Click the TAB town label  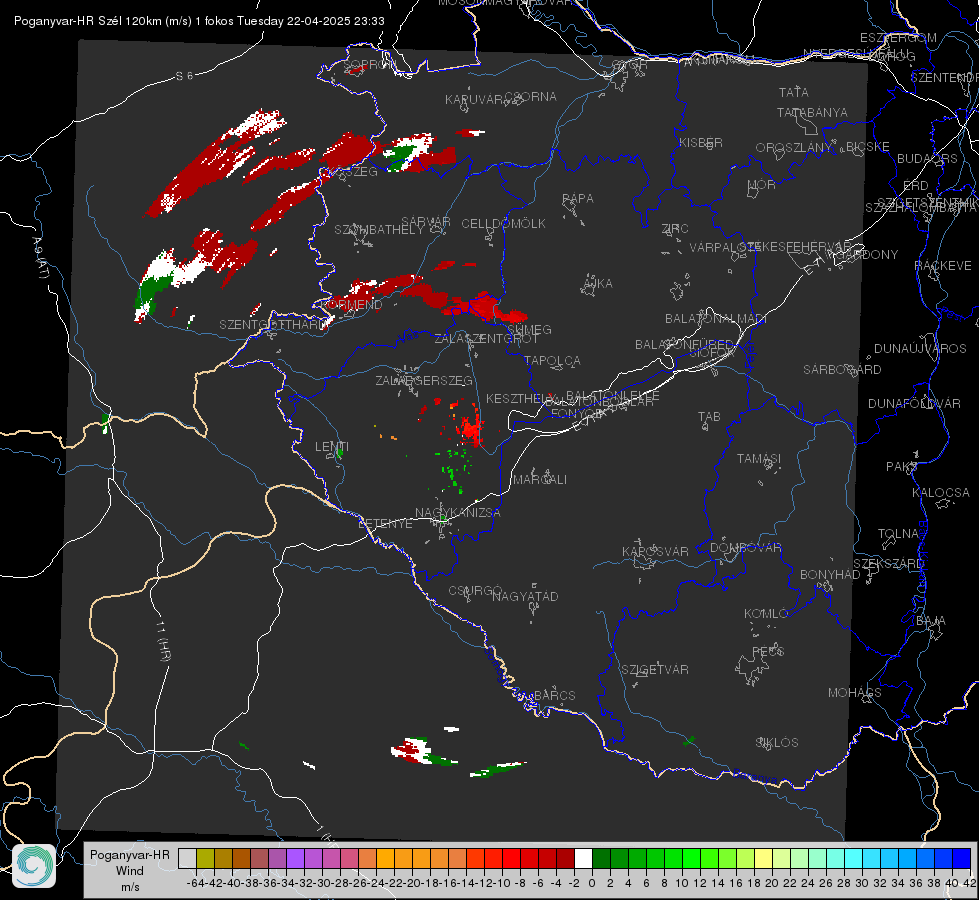(x=709, y=417)
